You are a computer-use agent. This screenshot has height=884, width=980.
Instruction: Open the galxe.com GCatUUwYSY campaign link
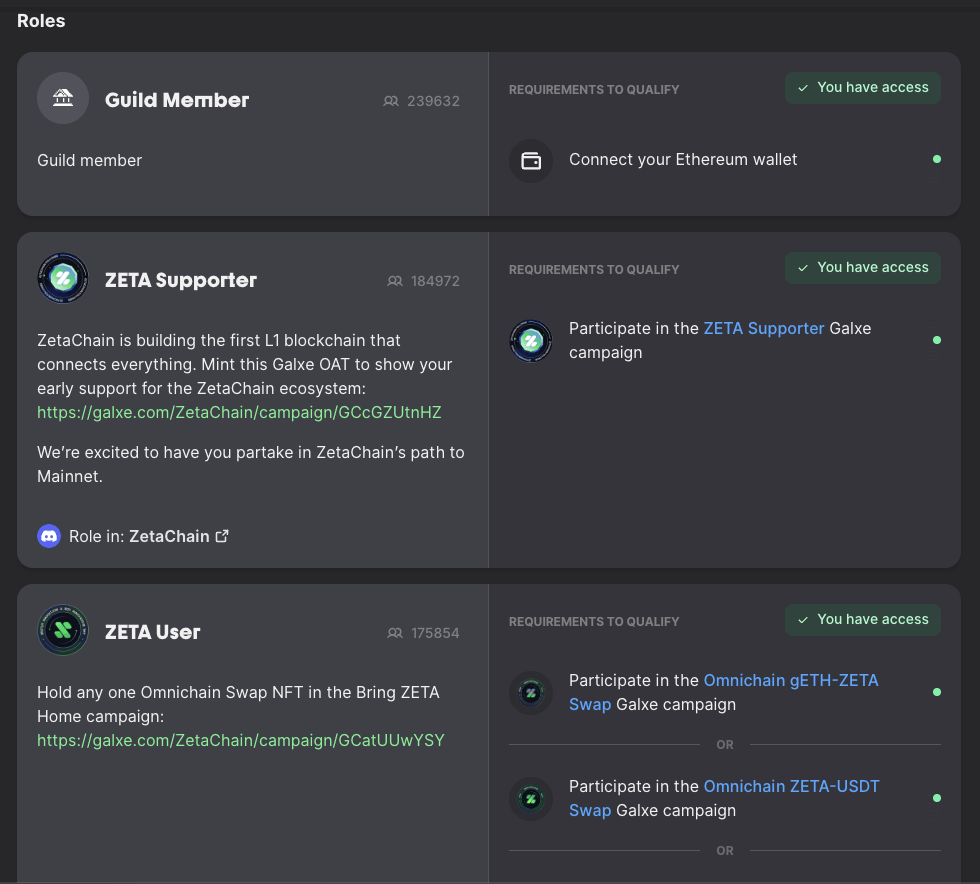[241, 740]
